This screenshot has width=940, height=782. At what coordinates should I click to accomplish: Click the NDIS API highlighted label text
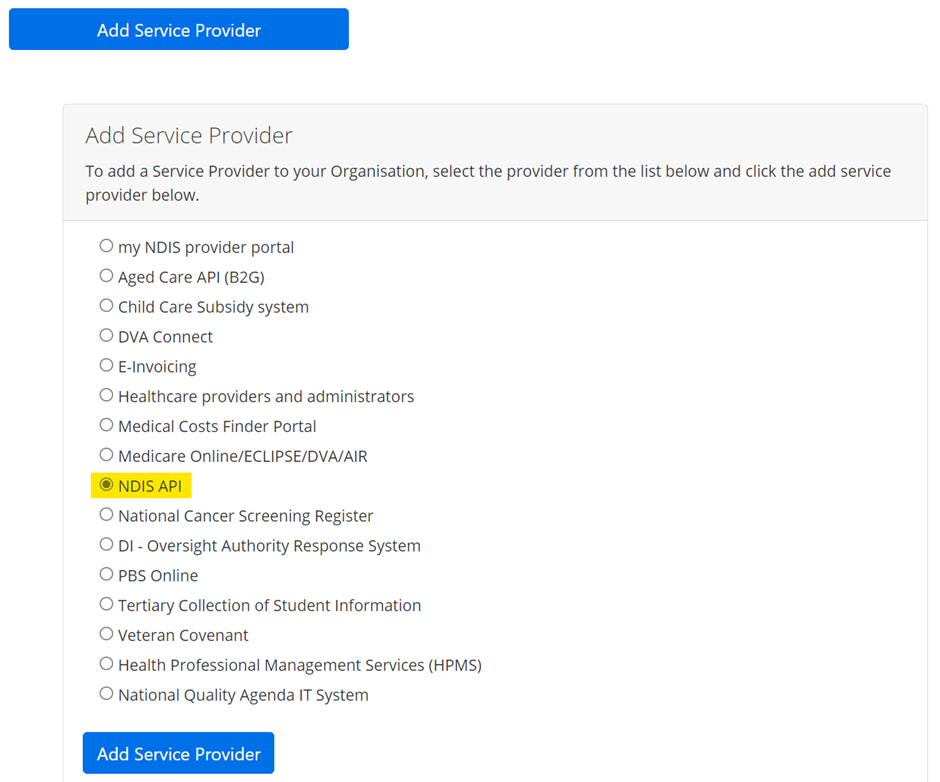point(149,486)
